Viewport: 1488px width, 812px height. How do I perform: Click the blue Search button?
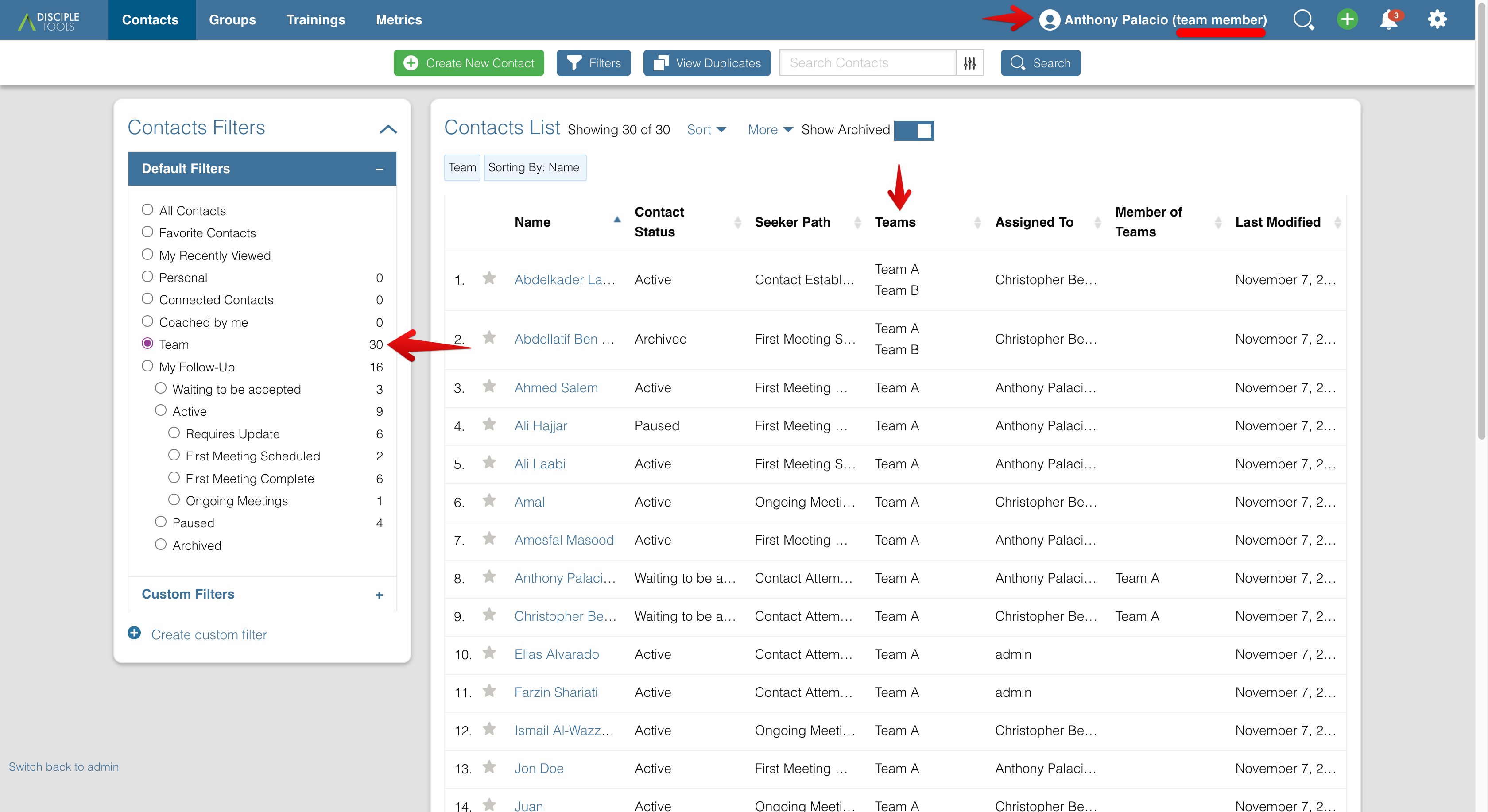pos(1040,63)
